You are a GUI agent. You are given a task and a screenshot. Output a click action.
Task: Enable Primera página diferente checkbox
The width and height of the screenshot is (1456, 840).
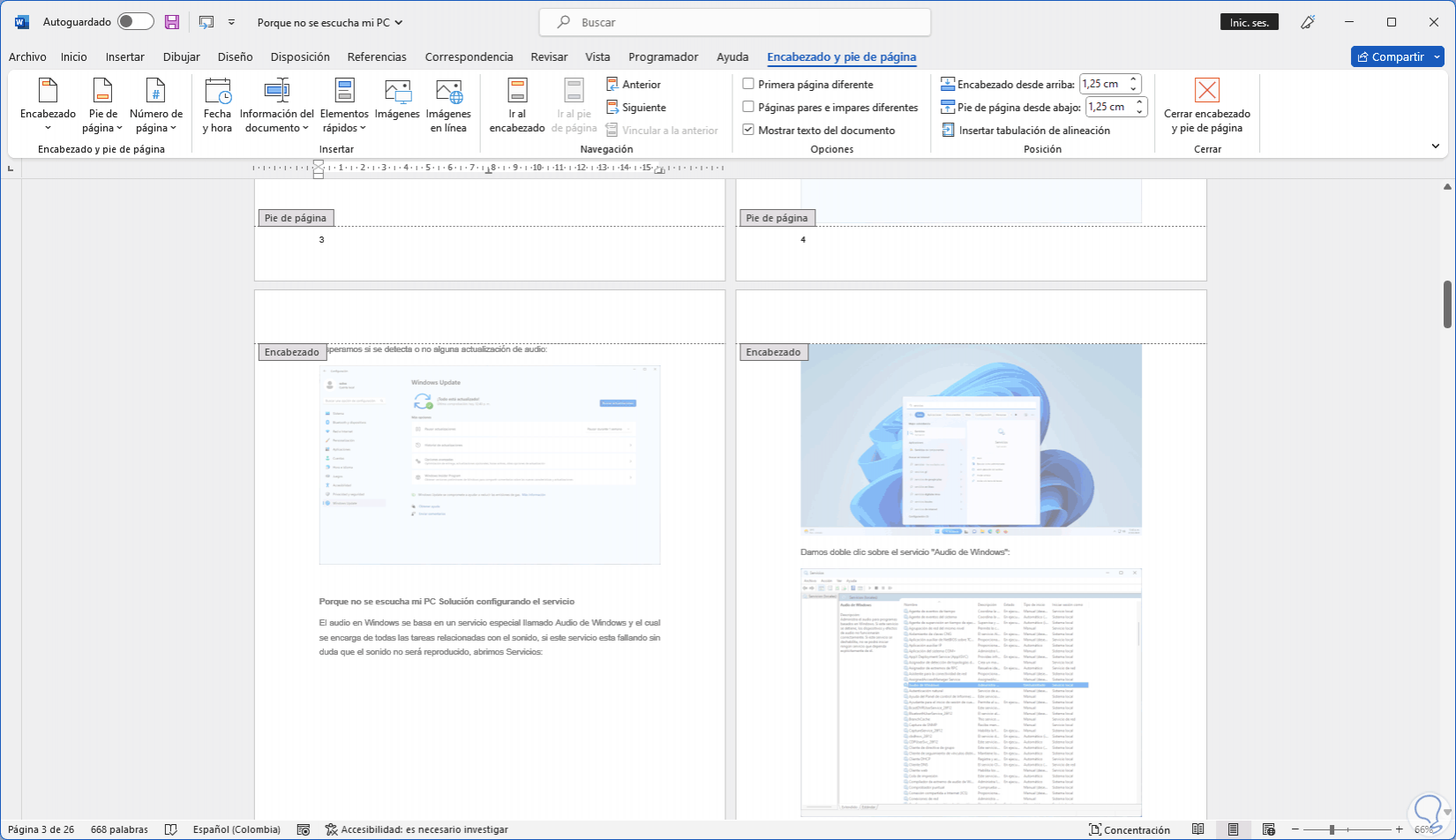[748, 85]
